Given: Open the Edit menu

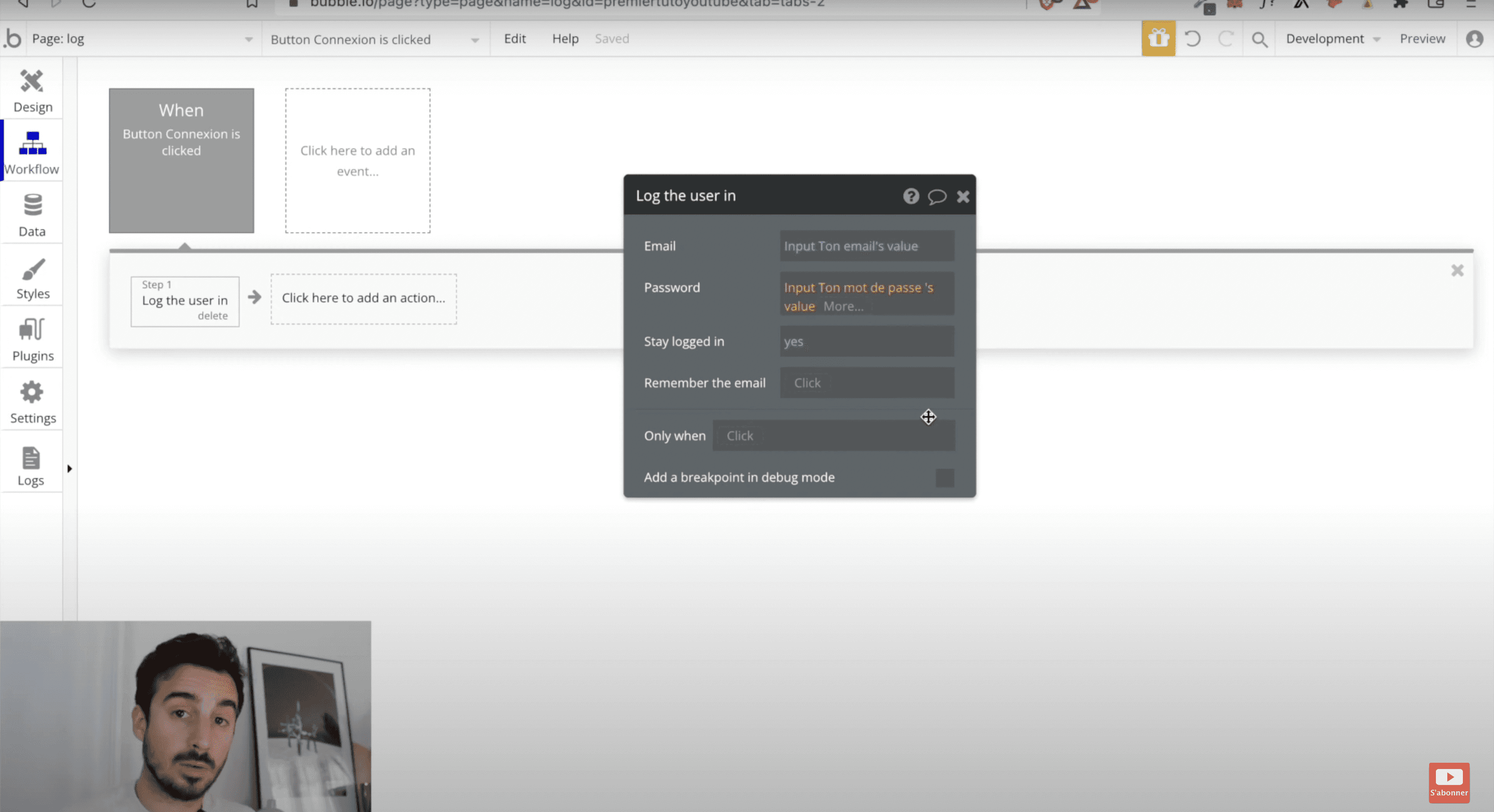Looking at the screenshot, I should pos(515,39).
